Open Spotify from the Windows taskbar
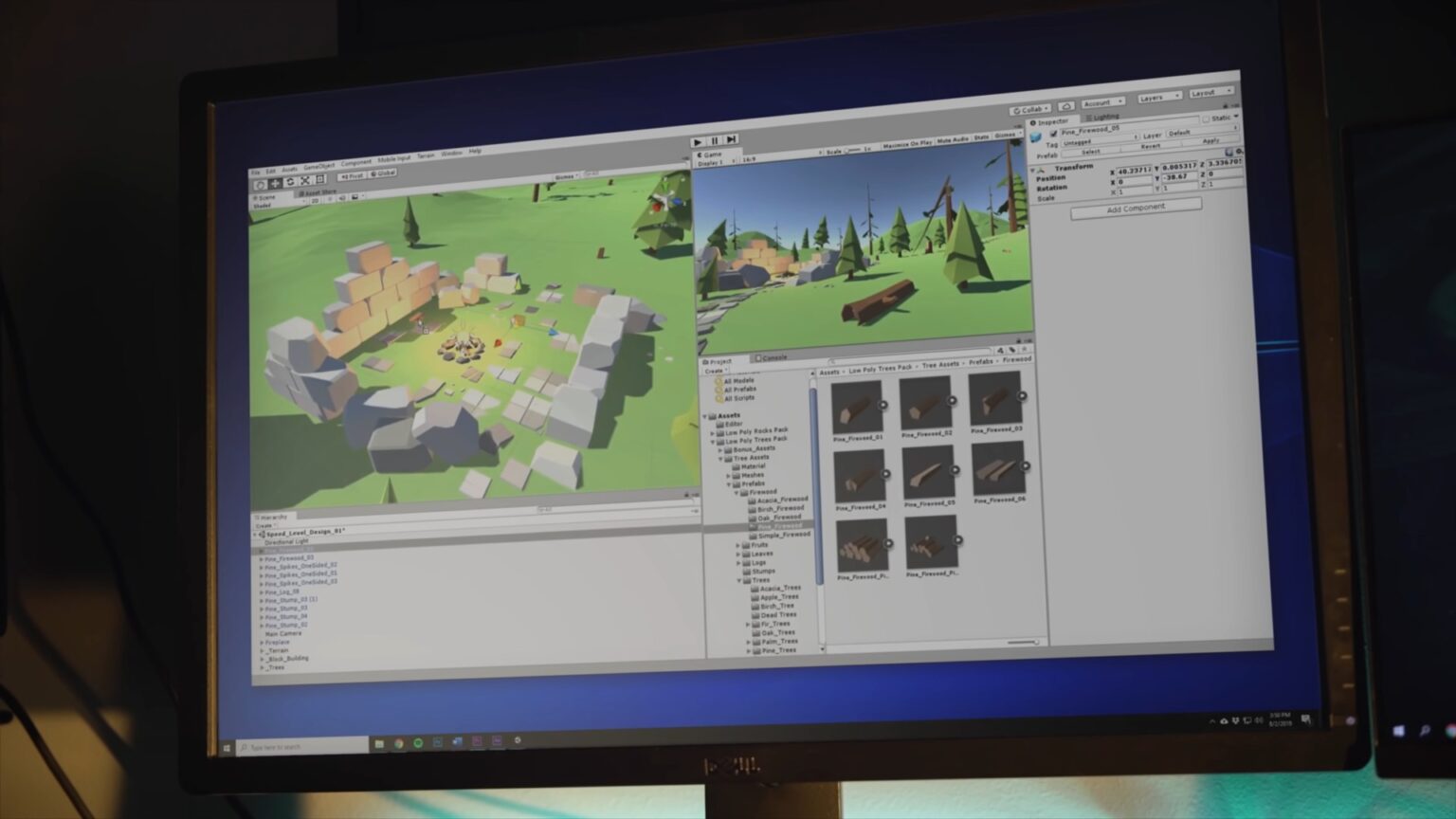 point(418,743)
